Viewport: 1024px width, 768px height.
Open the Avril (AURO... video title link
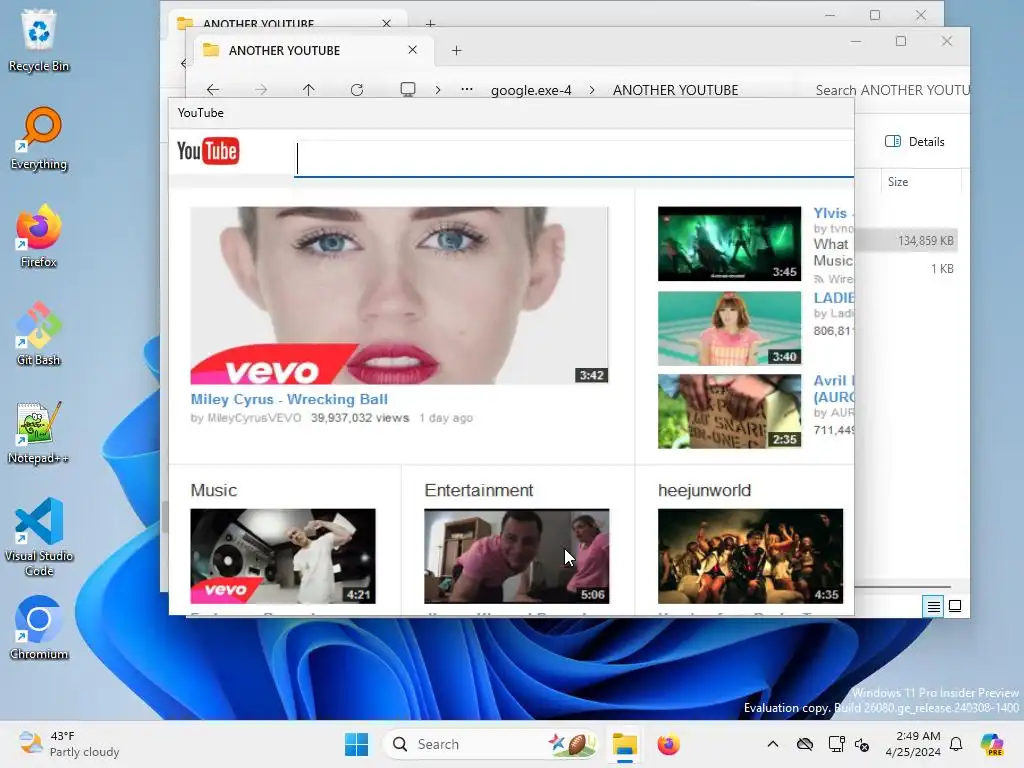click(833, 389)
